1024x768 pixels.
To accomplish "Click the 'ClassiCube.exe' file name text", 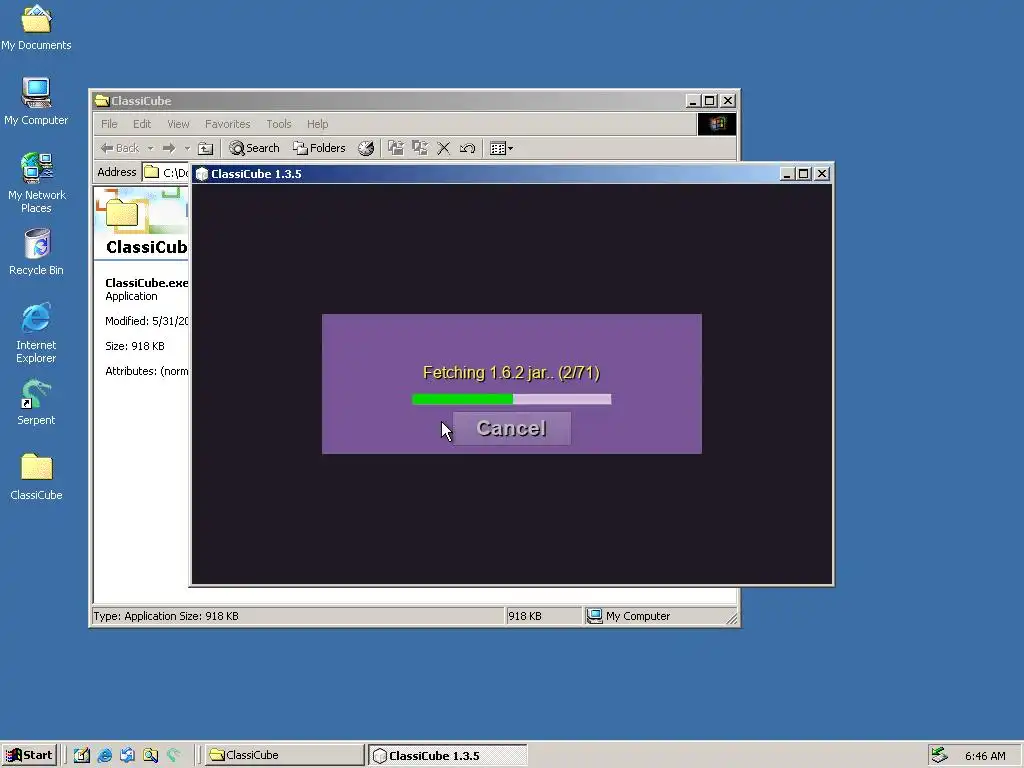I will click(x=147, y=283).
